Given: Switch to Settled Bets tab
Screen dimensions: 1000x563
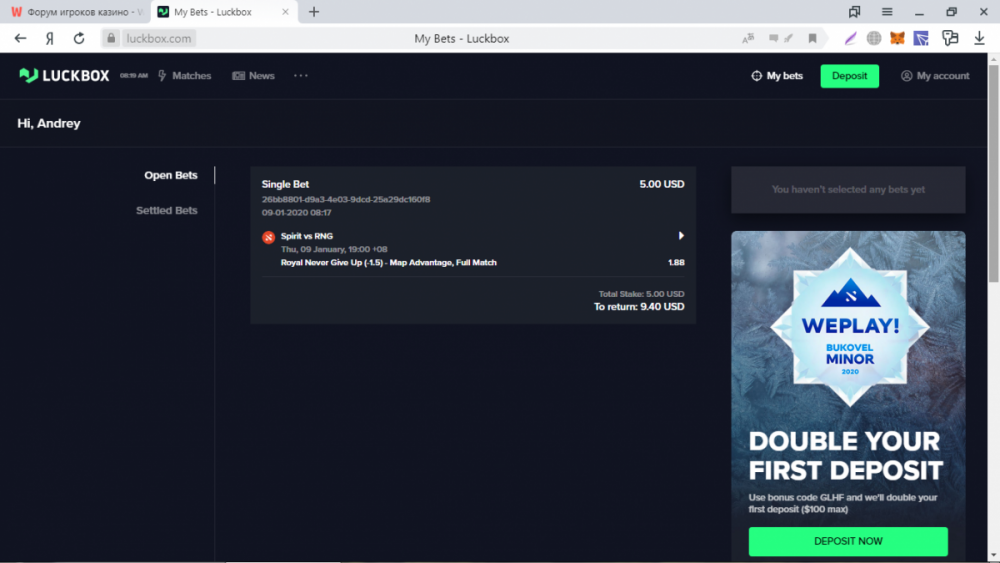Looking at the screenshot, I should tap(166, 210).
